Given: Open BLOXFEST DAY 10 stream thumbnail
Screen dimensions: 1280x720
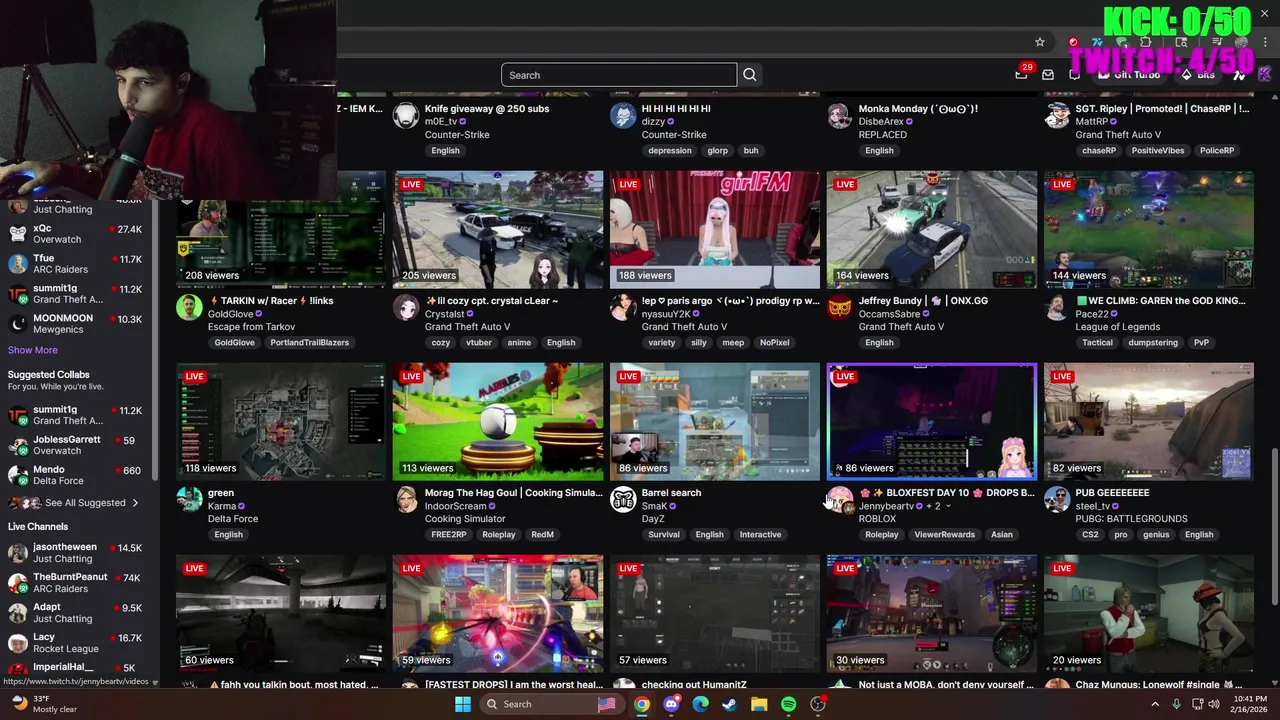Looking at the screenshot, I should pos(932,421).
